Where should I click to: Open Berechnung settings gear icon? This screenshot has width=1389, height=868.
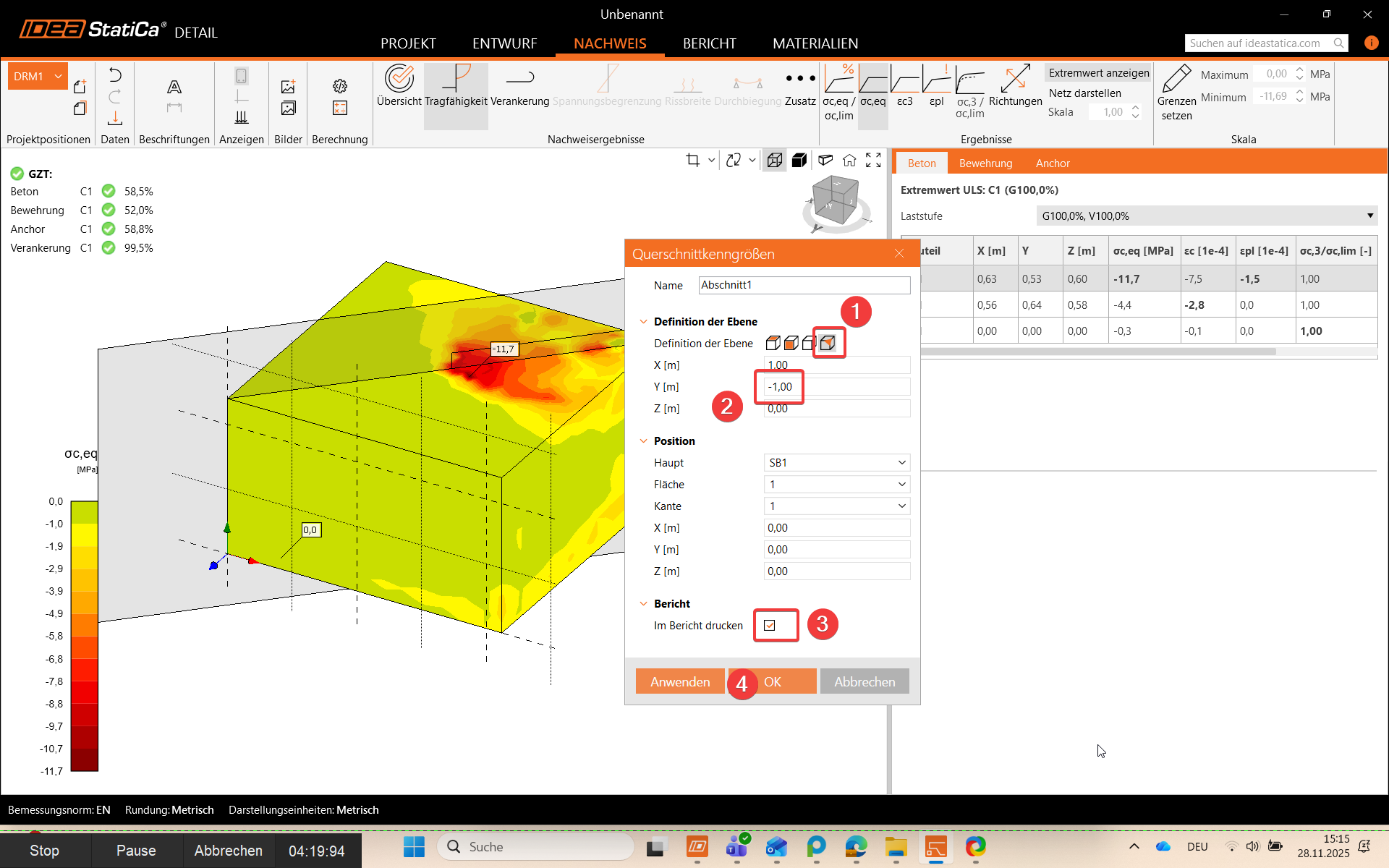pos(340,86)
